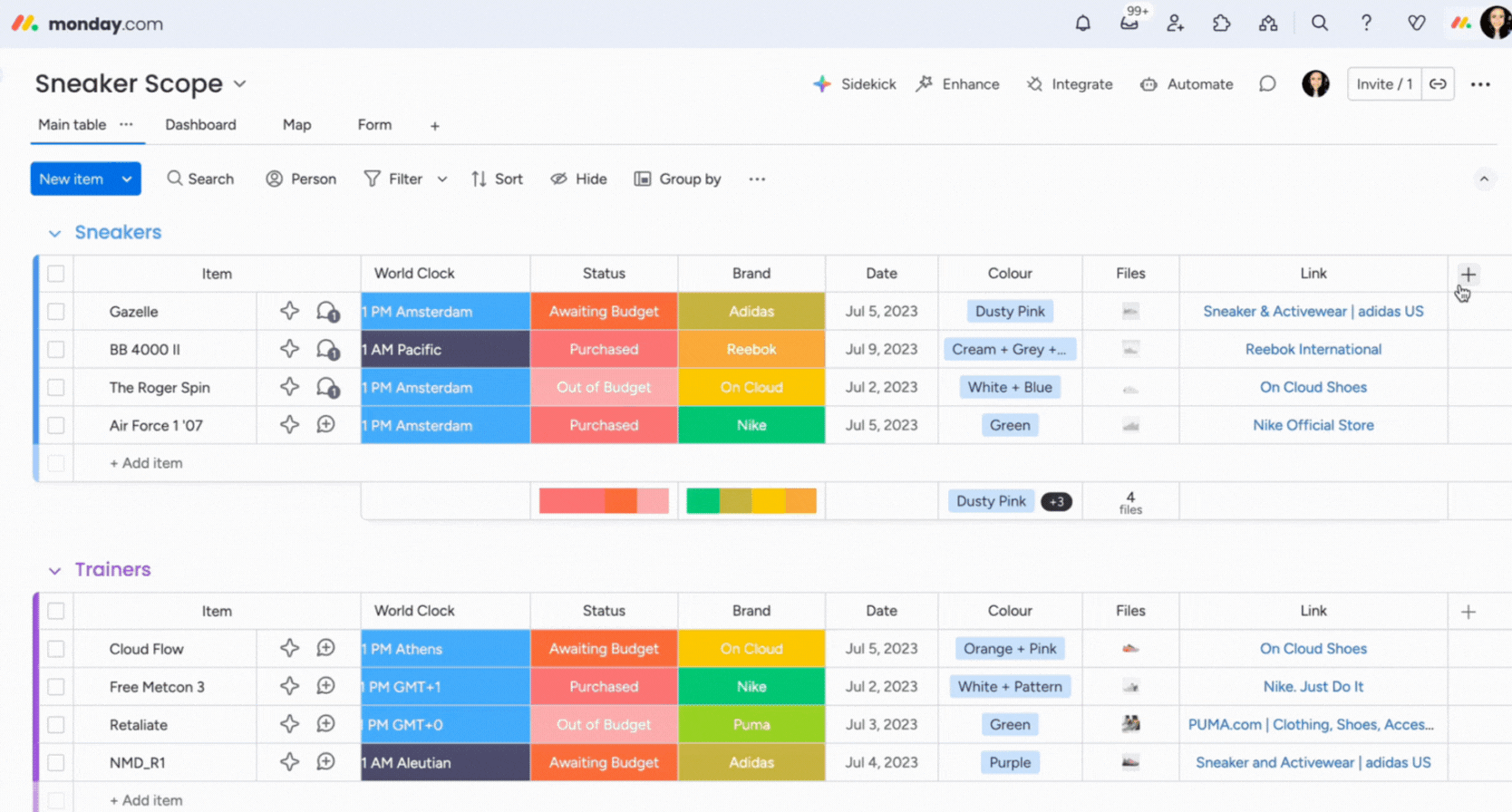Open the inbox with 99+ badge
Viewport: 1512px width, 812px height.
[x=1129, y=24]
